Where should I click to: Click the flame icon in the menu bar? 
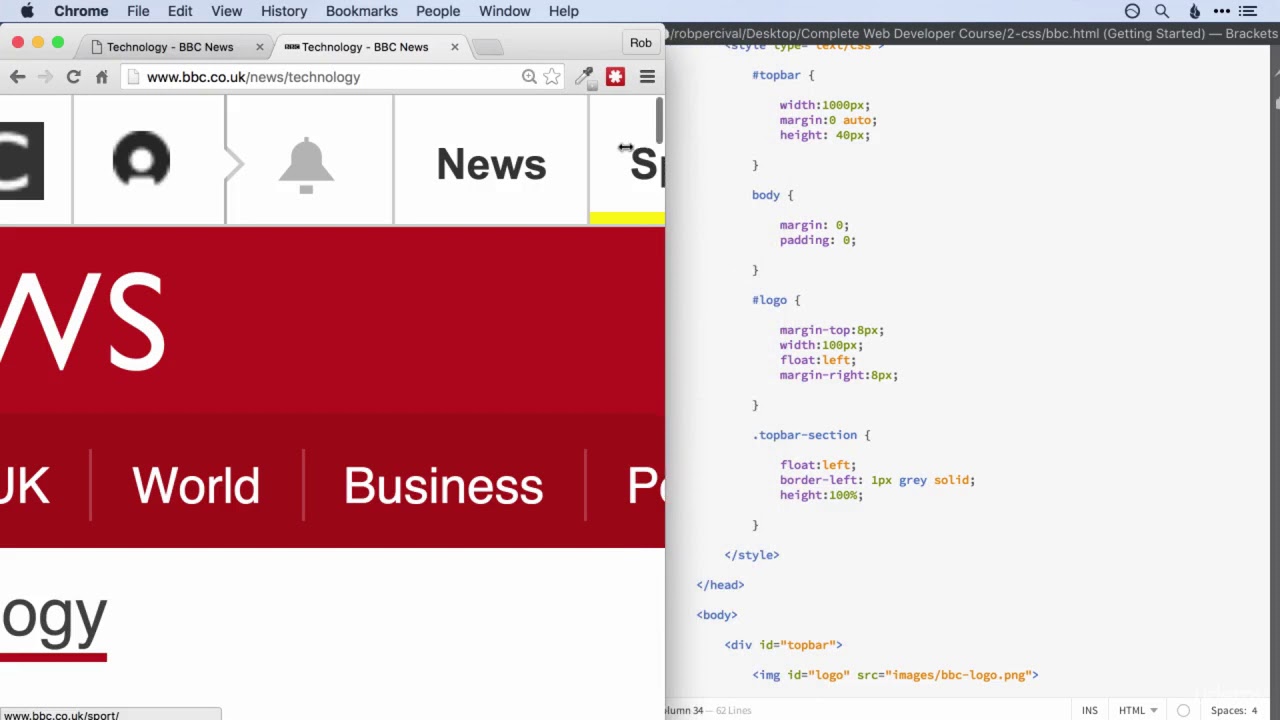click(x=1194, y=11)
